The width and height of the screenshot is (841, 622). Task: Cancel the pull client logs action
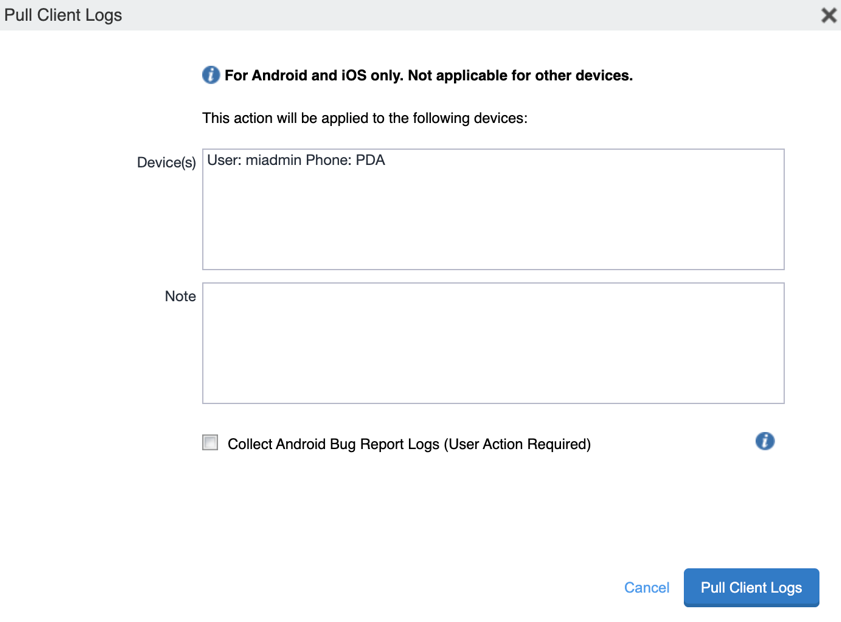coord(646,587)
